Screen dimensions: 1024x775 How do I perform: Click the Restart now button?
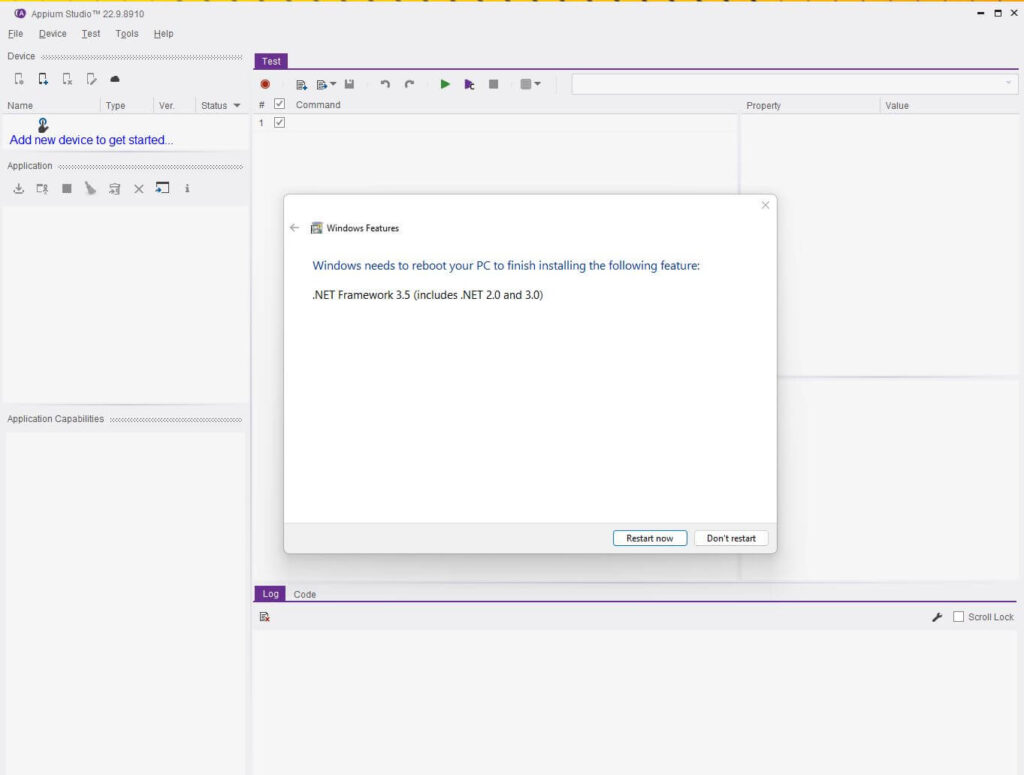(650, 537)
